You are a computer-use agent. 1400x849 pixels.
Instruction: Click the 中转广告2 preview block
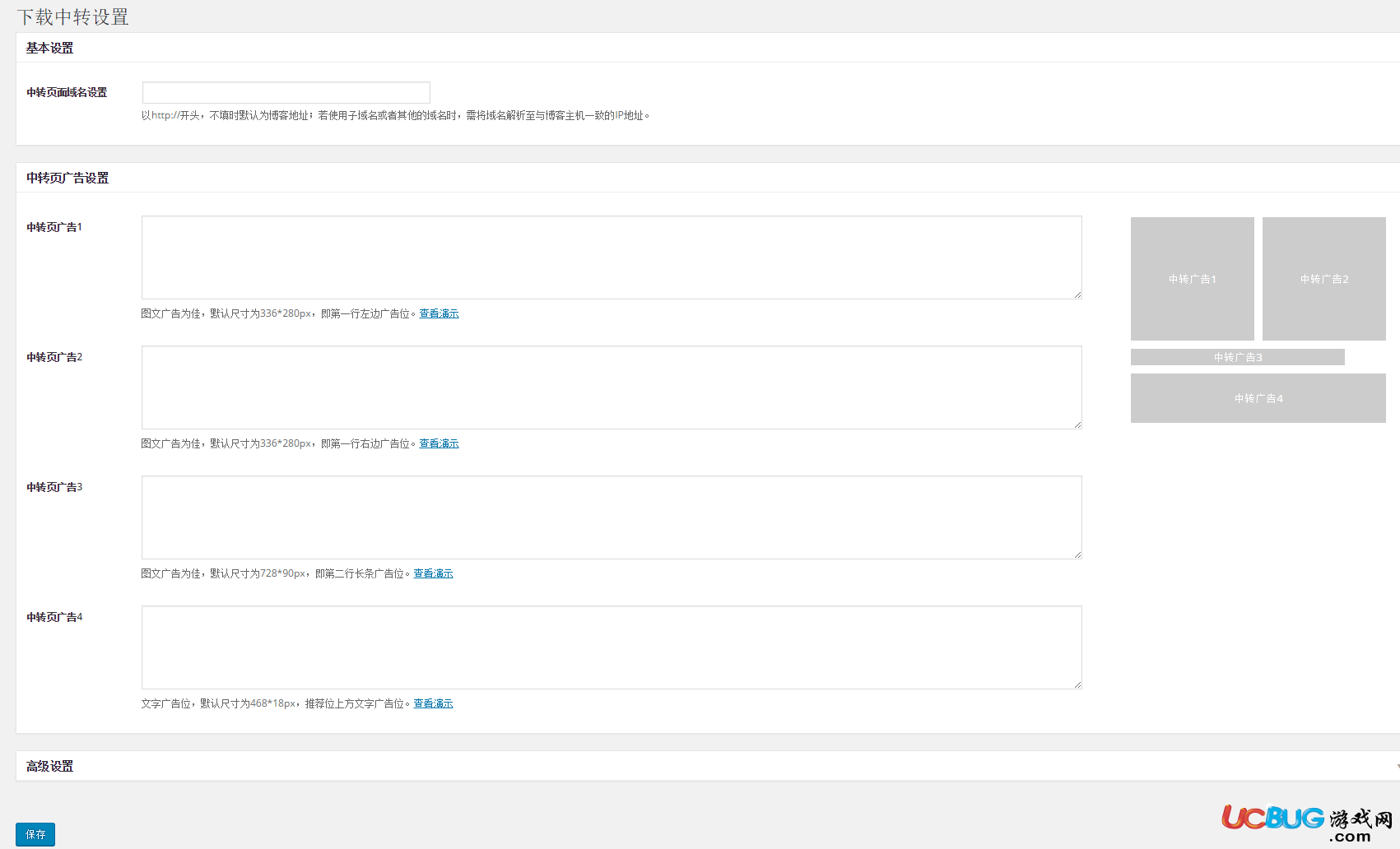click(x=1324, y=279)
